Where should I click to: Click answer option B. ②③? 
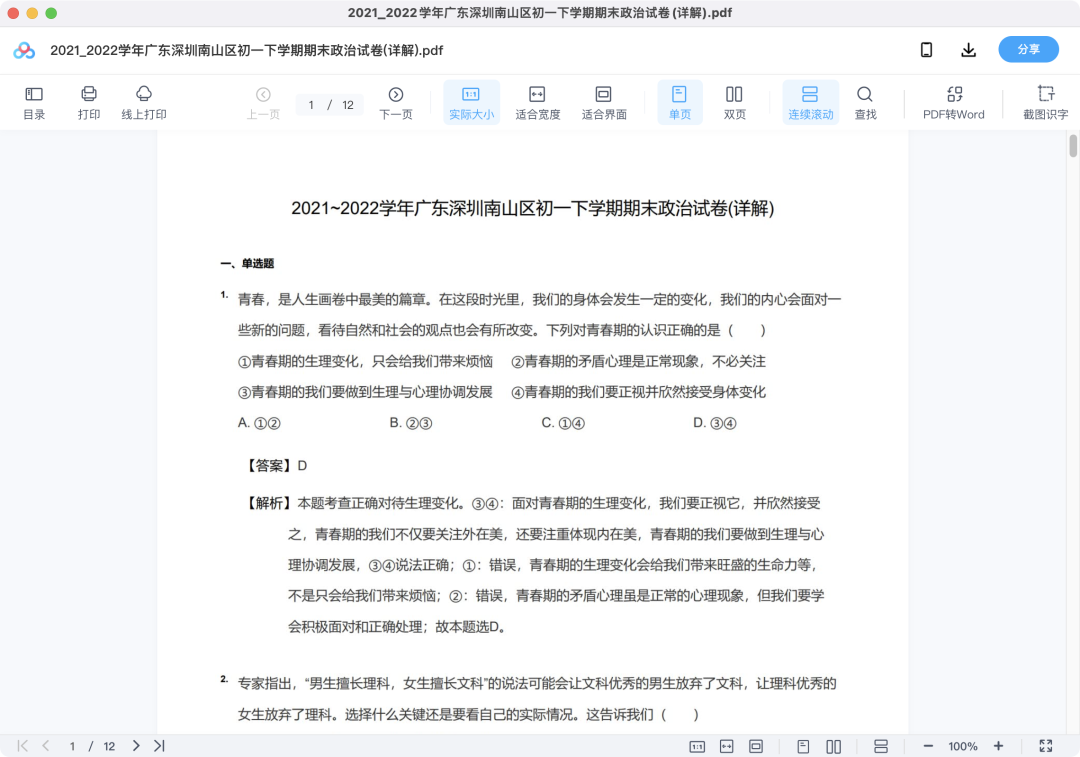[411, 423]
